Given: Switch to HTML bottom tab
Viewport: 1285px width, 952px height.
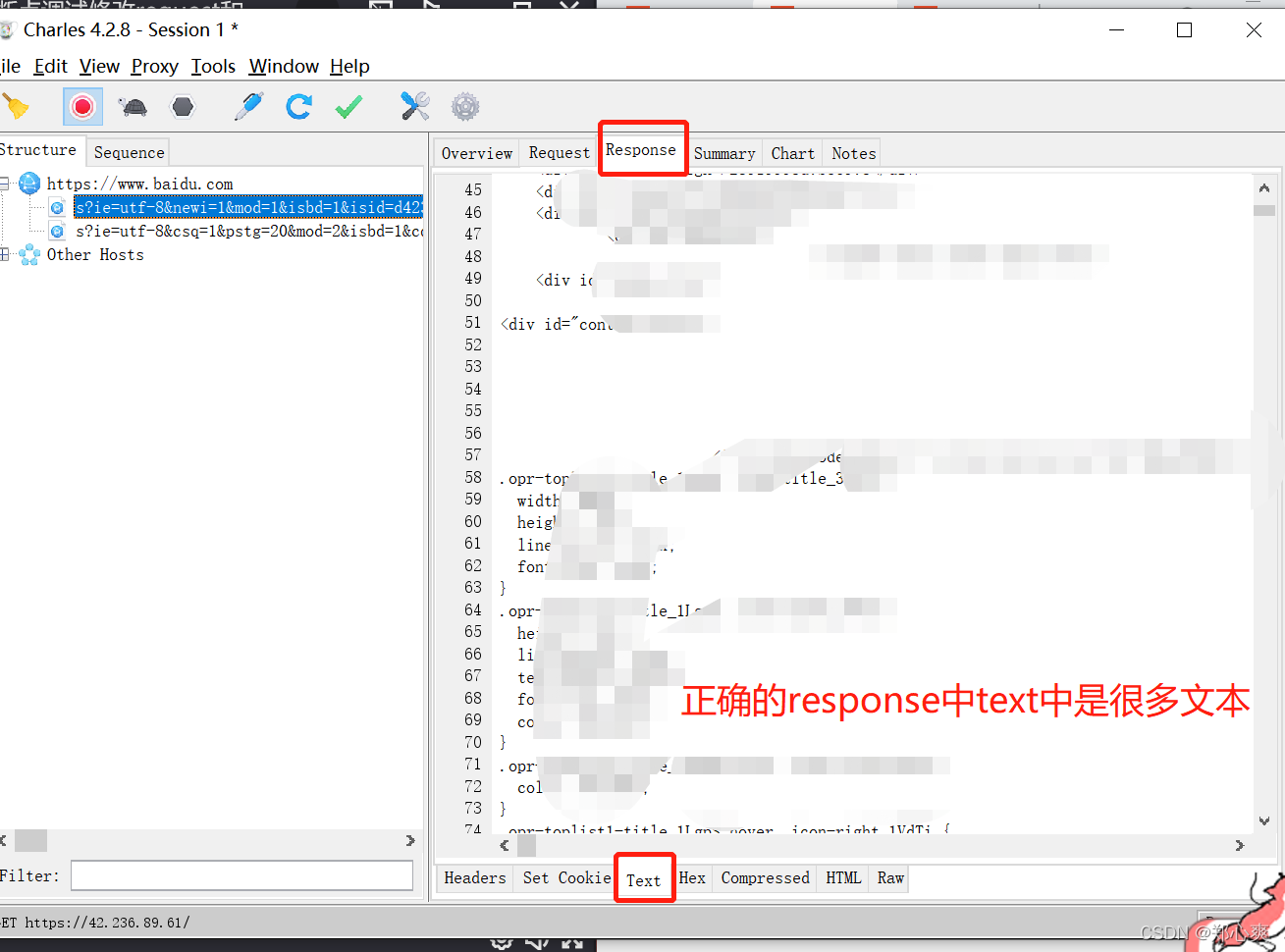Looking at the screenshot, I should 843,877.
